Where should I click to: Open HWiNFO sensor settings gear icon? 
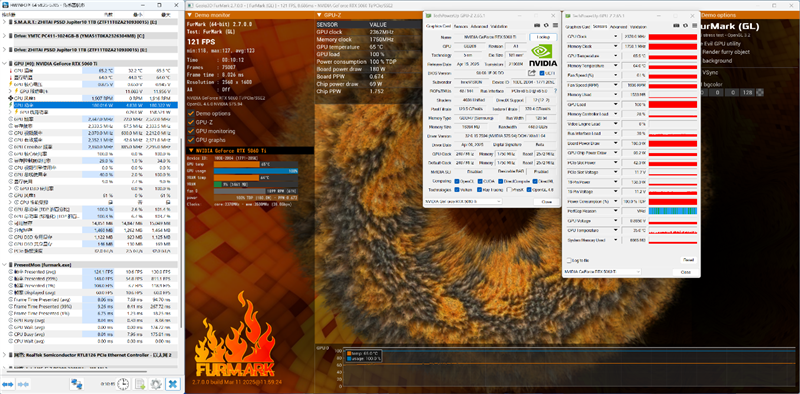[156, 383]
